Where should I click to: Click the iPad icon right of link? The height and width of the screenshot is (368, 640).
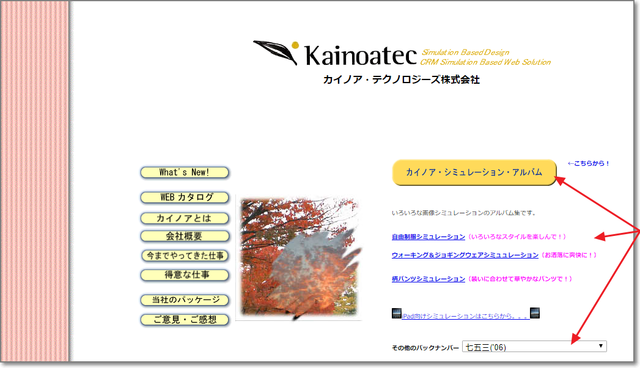coord(535,313)
